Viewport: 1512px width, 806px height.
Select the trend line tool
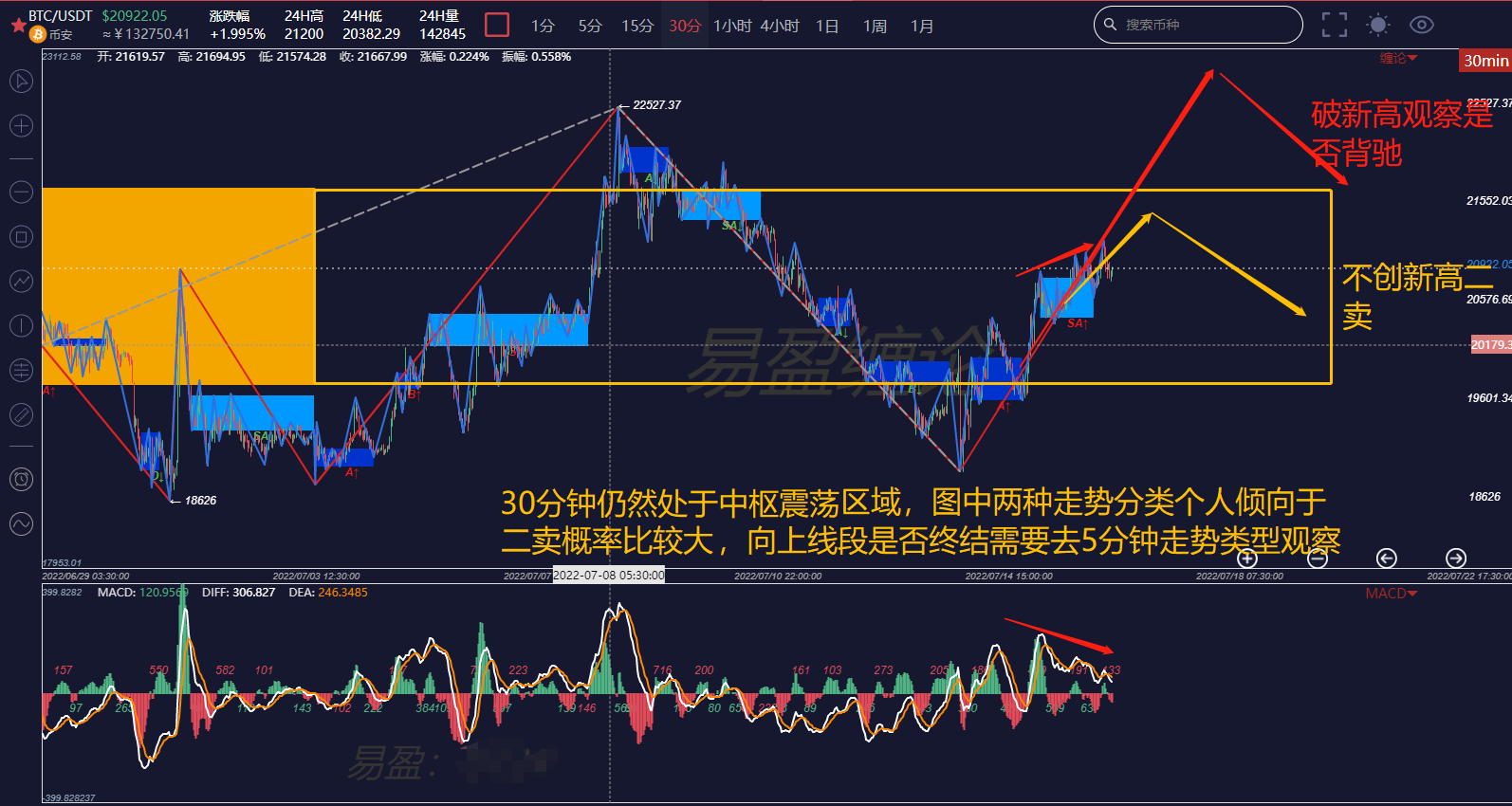(21, 282)
